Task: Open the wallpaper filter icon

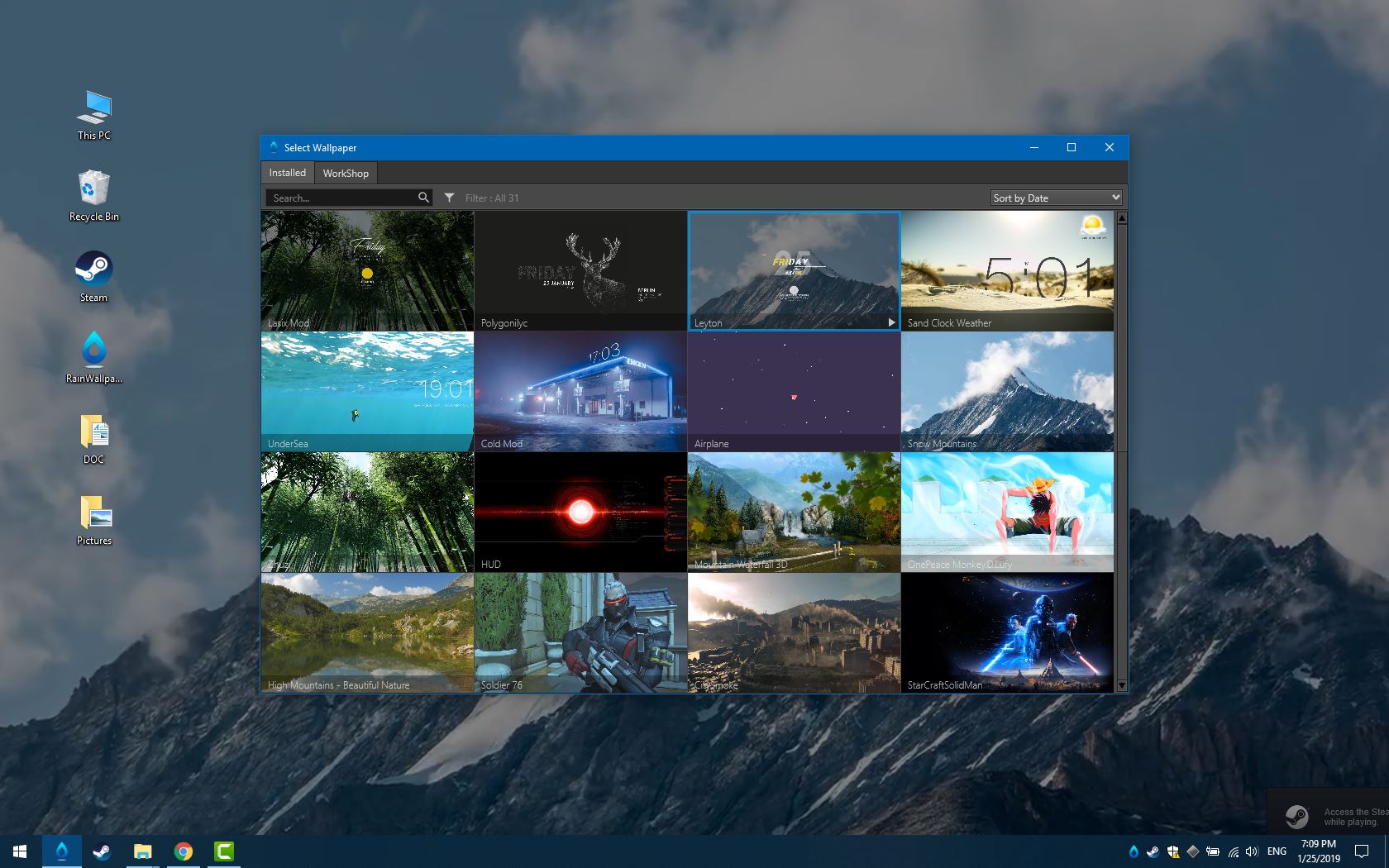Action: pos(449,198)
